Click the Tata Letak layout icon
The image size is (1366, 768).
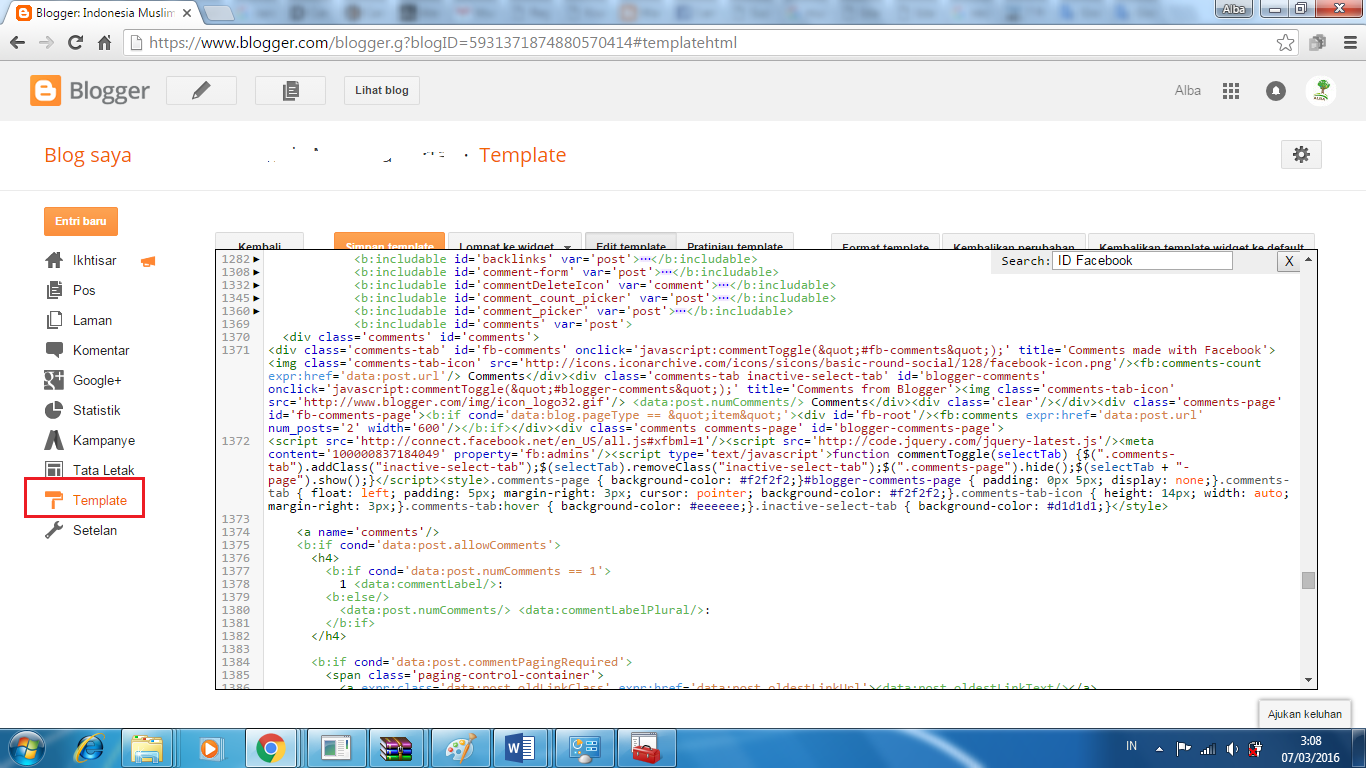pyautogui.click(x=54, y=470)
